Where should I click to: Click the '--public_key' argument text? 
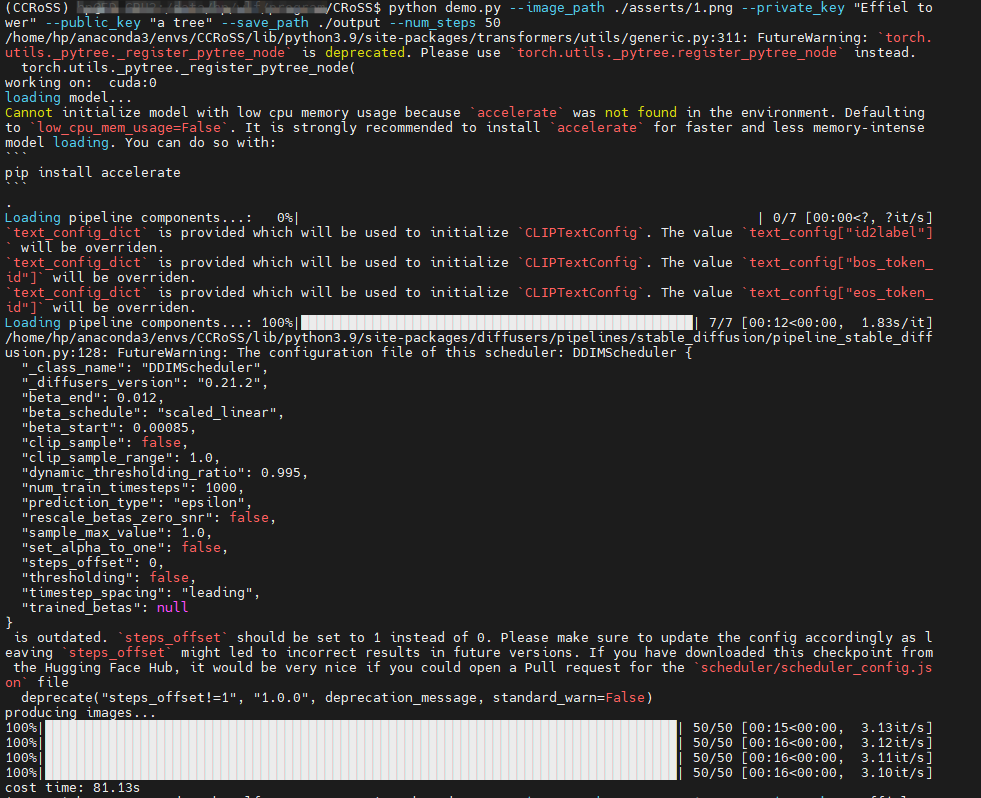point(93,23)
